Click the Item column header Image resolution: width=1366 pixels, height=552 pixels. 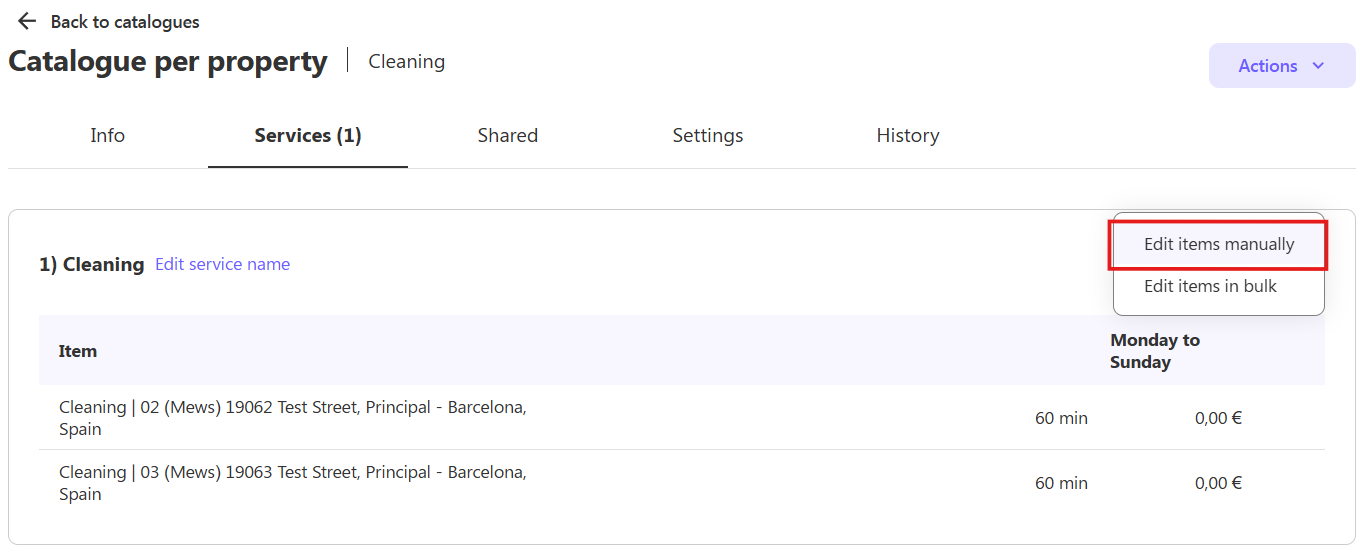(78, 351)
